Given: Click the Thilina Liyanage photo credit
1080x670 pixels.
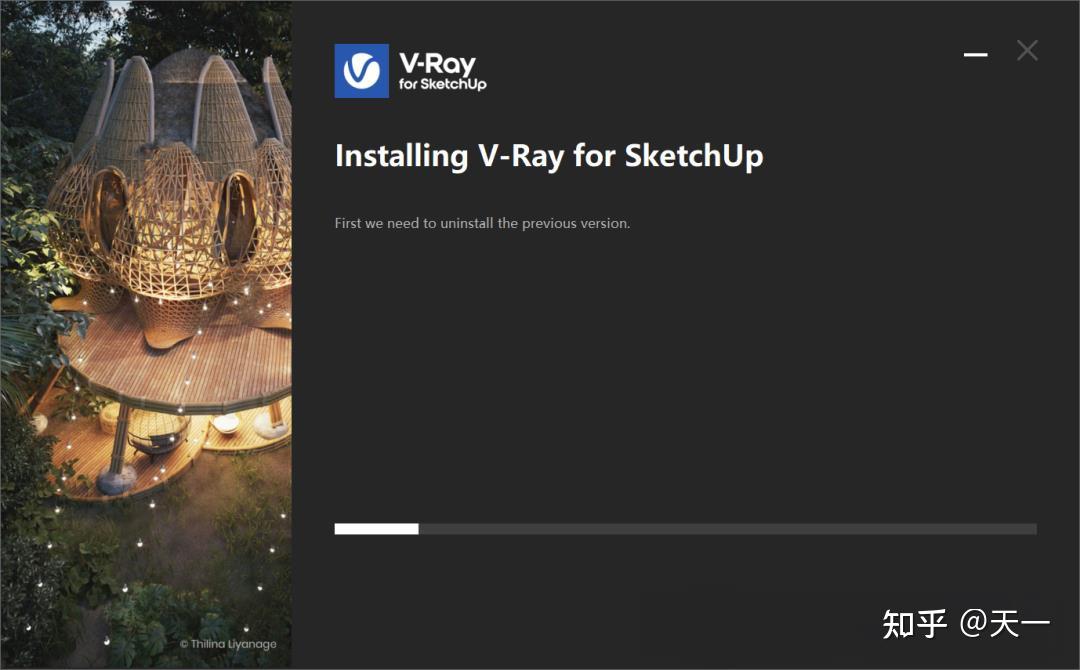Looking at the screenshot, I should coord(228,644).
